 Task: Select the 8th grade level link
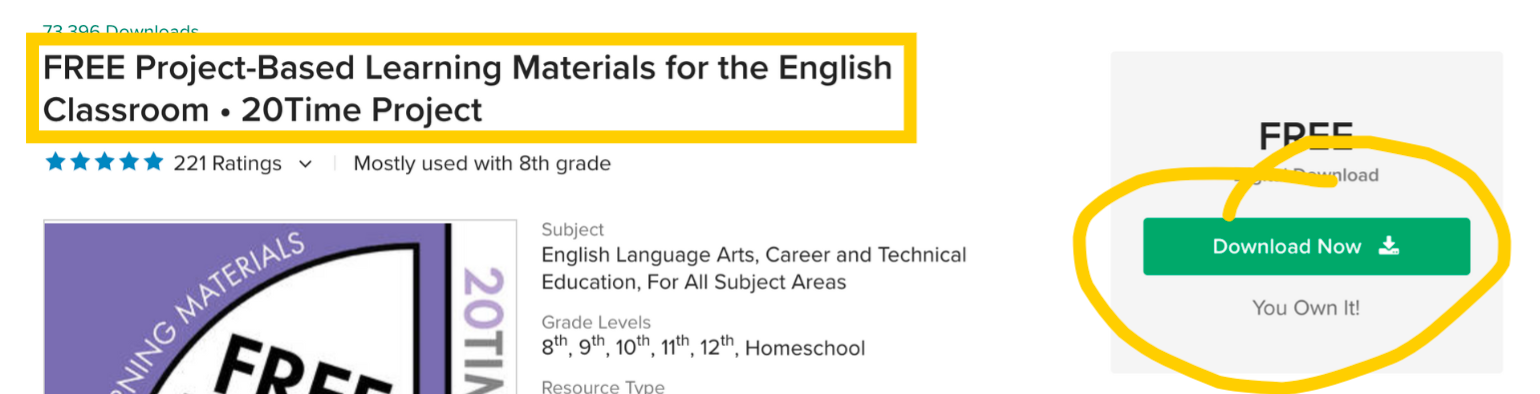point(558,347)
